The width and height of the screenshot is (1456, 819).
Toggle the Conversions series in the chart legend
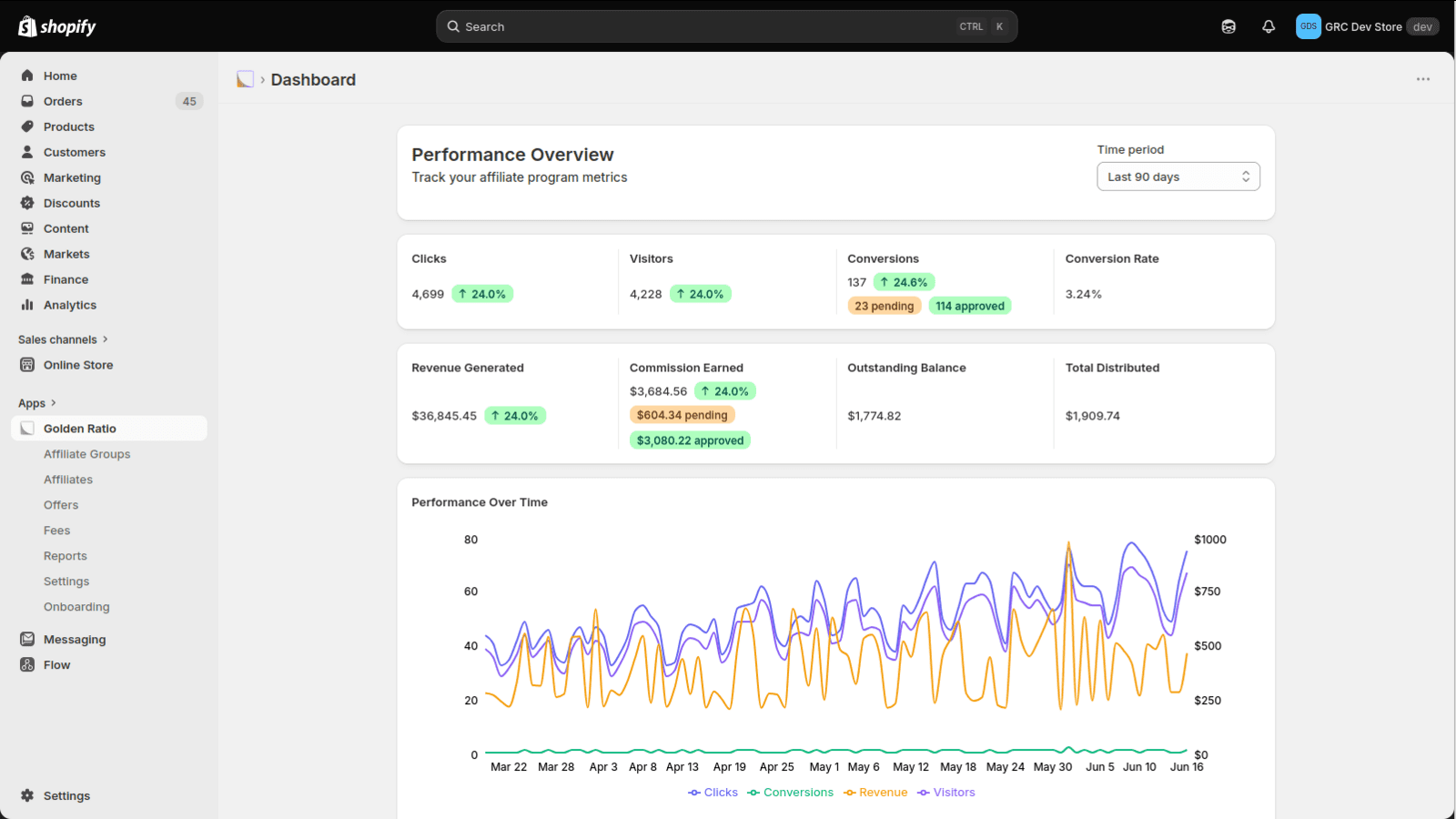pos(791,793)
